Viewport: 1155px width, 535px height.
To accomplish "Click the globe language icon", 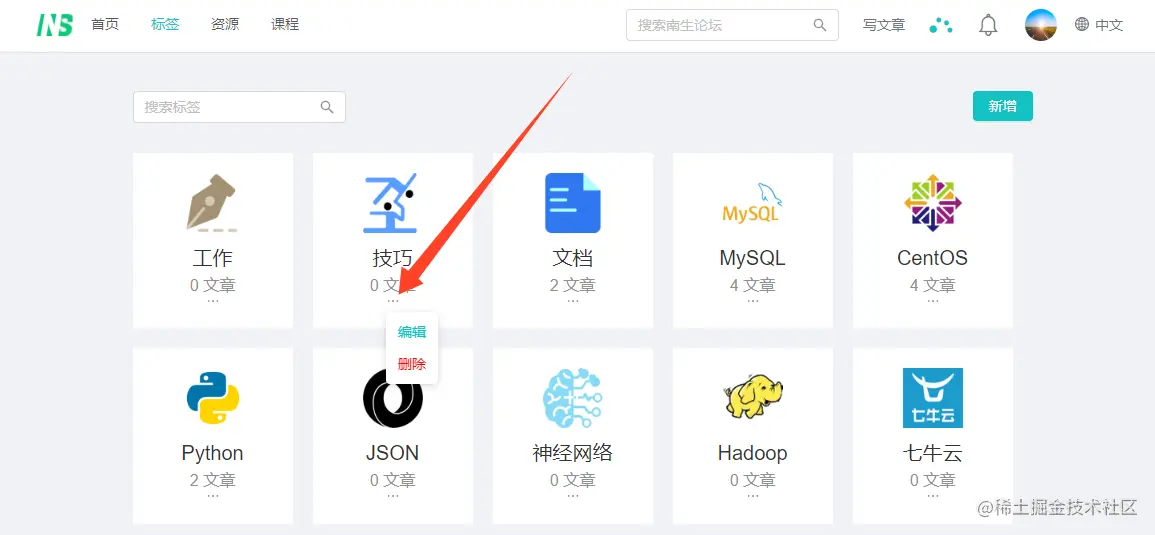I will 1081,24.
